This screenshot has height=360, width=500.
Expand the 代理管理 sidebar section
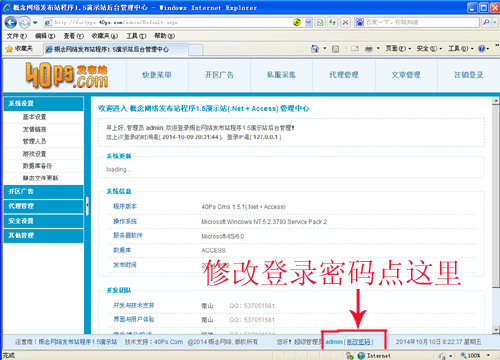[43, 206]
